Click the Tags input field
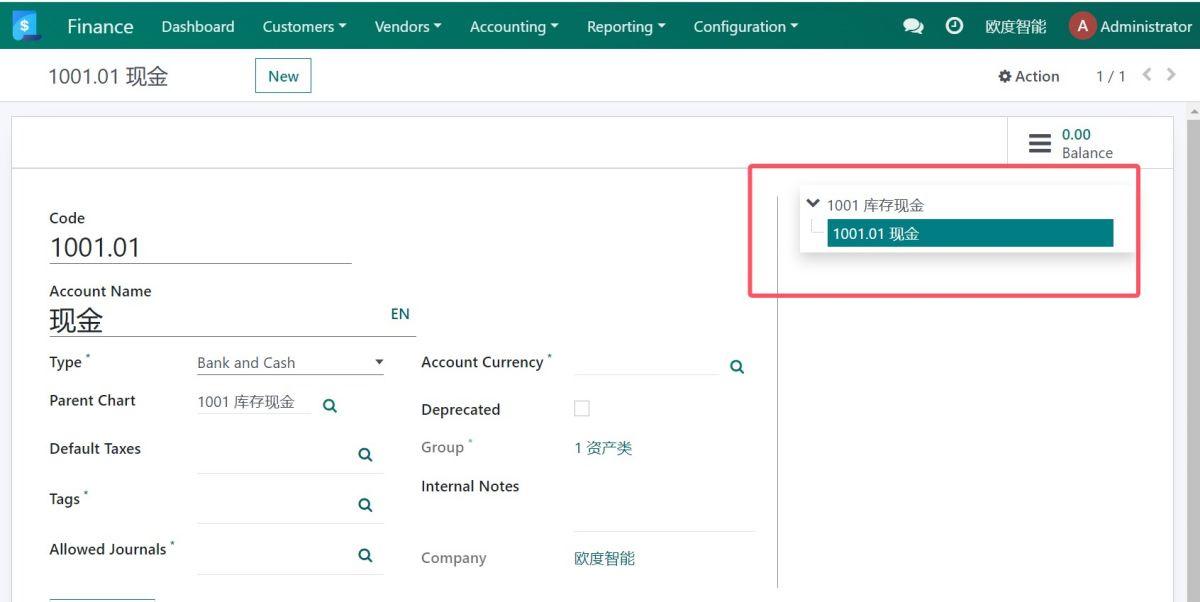1200x602 pixels. [x=275, y=505]
